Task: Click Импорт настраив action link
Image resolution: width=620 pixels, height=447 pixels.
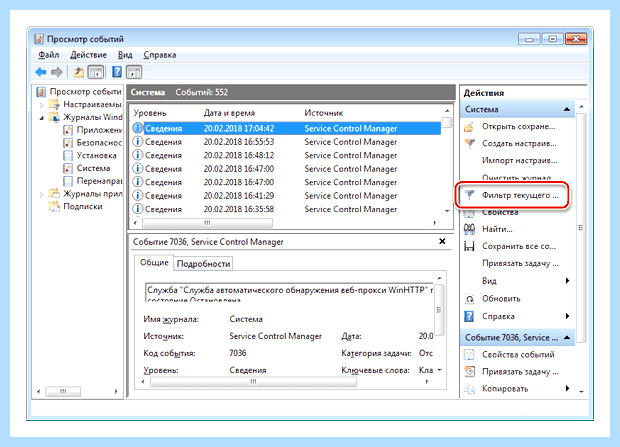Action: [520, 160]
